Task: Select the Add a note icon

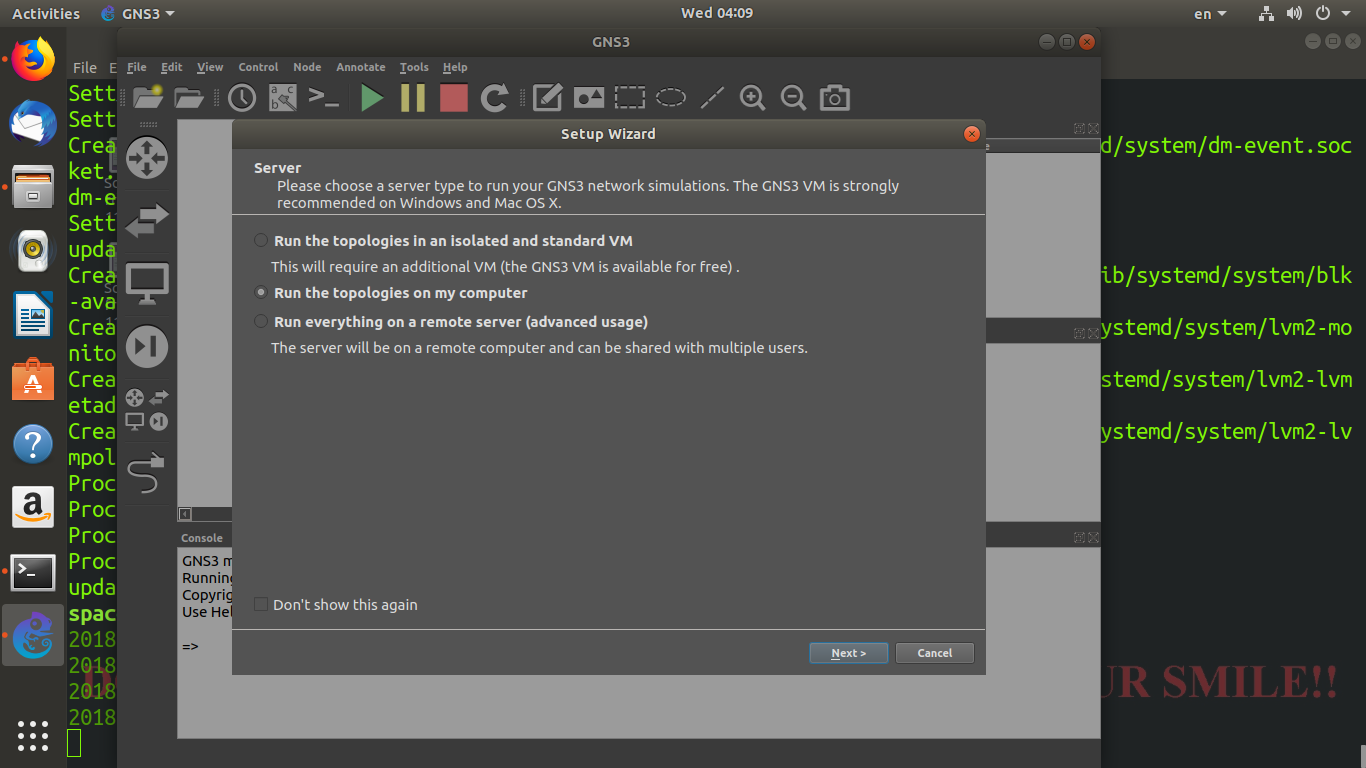Action: [x=547, y=97]
